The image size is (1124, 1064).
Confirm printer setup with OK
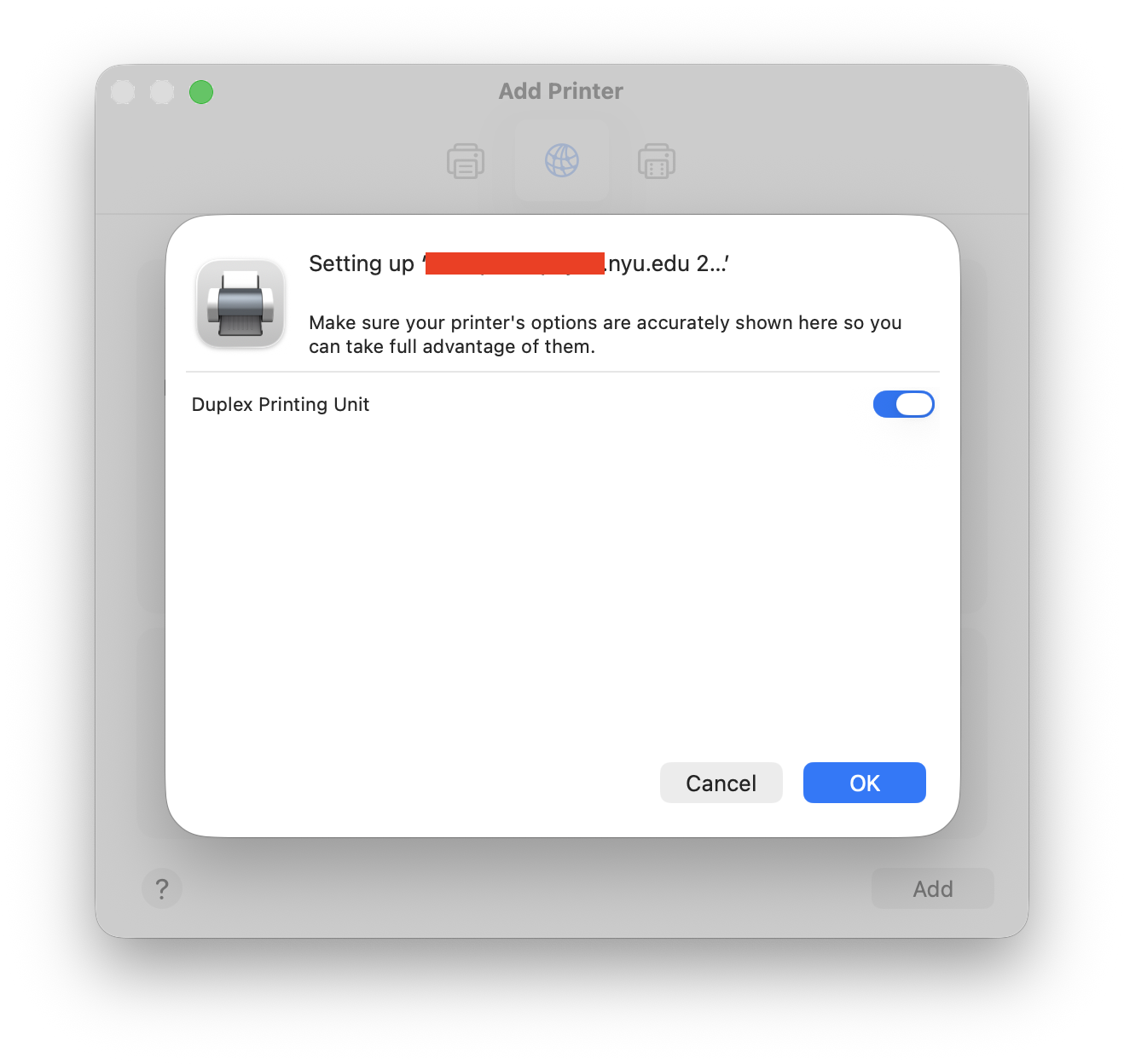click(x=864, y=783)
